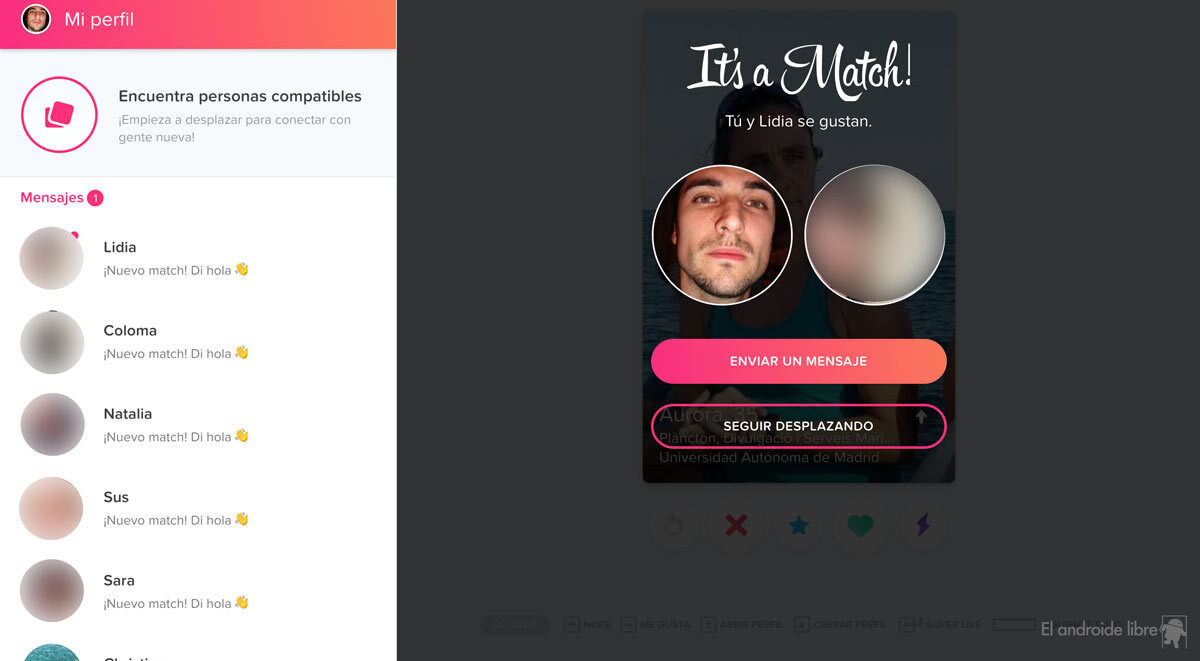Screen dimensions: 1200x661
Task: Click the red X nope icon
Action: [736, 525]
